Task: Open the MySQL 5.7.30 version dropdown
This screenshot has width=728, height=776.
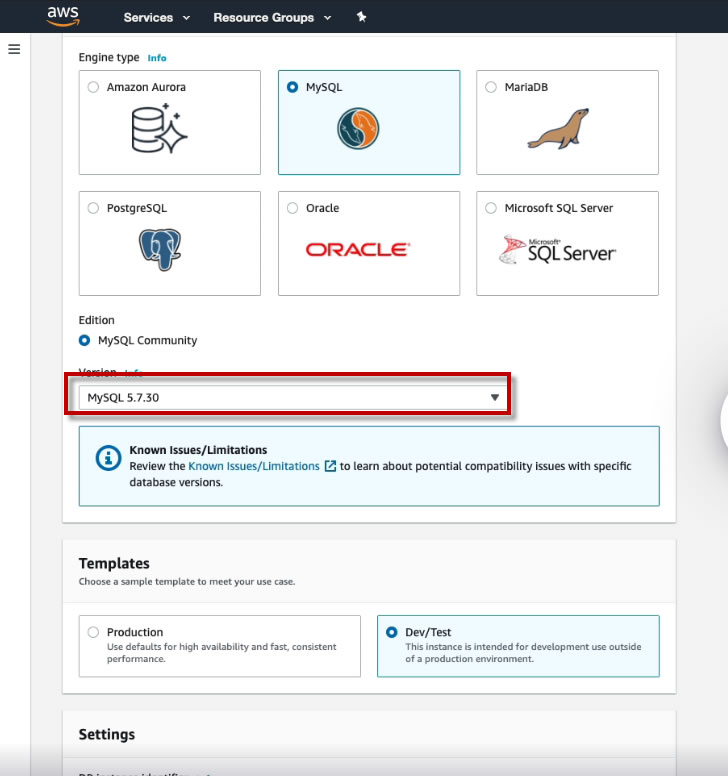Action: pyautogui.click(x=293, y=397)
